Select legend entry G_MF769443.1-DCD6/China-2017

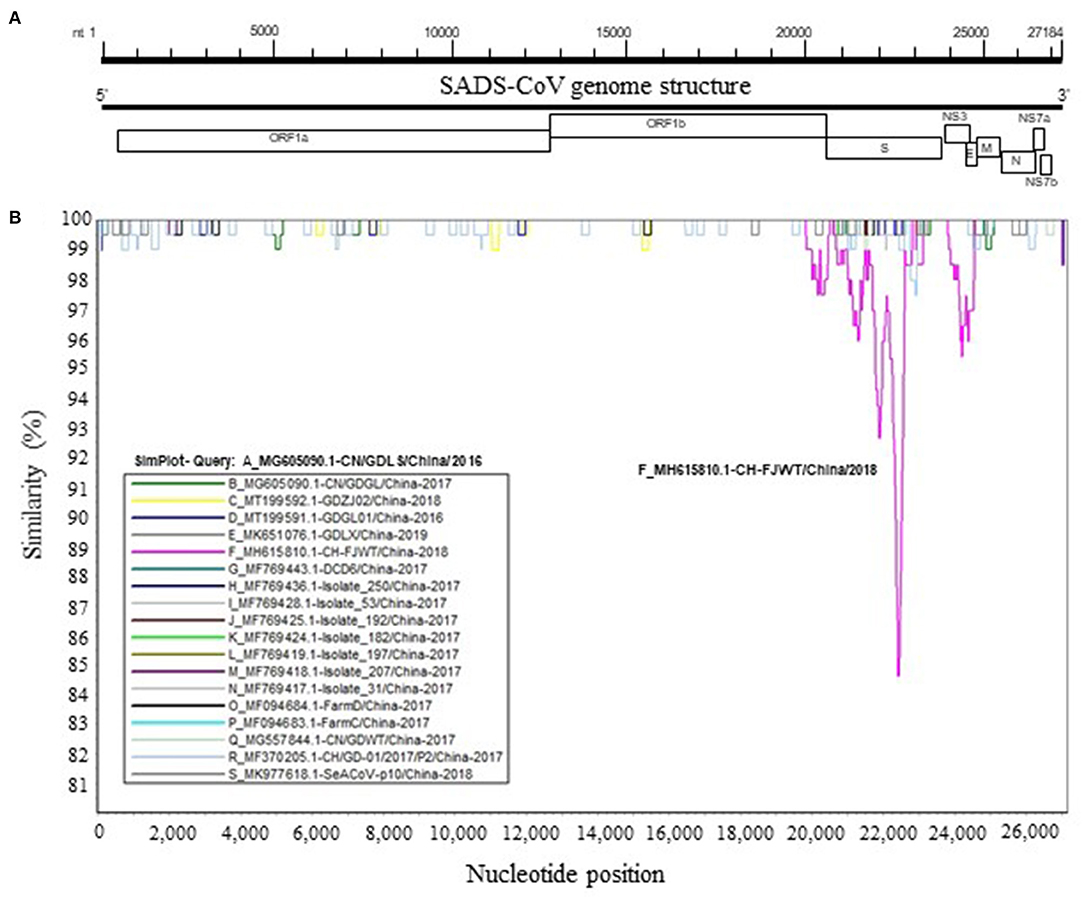(328, 569)
